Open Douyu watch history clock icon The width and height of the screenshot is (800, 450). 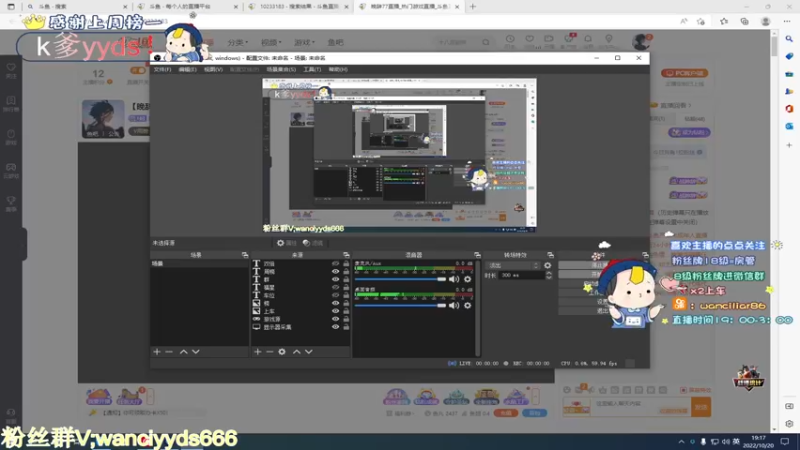point(510,39)
